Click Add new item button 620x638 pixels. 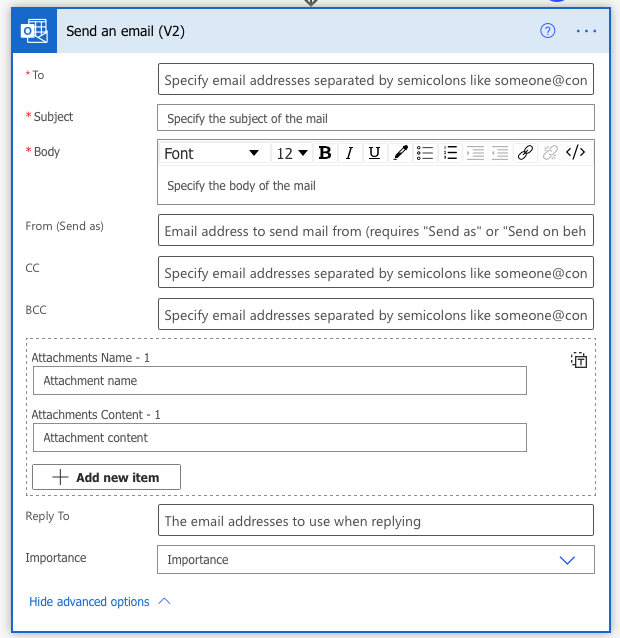(106, 477)
